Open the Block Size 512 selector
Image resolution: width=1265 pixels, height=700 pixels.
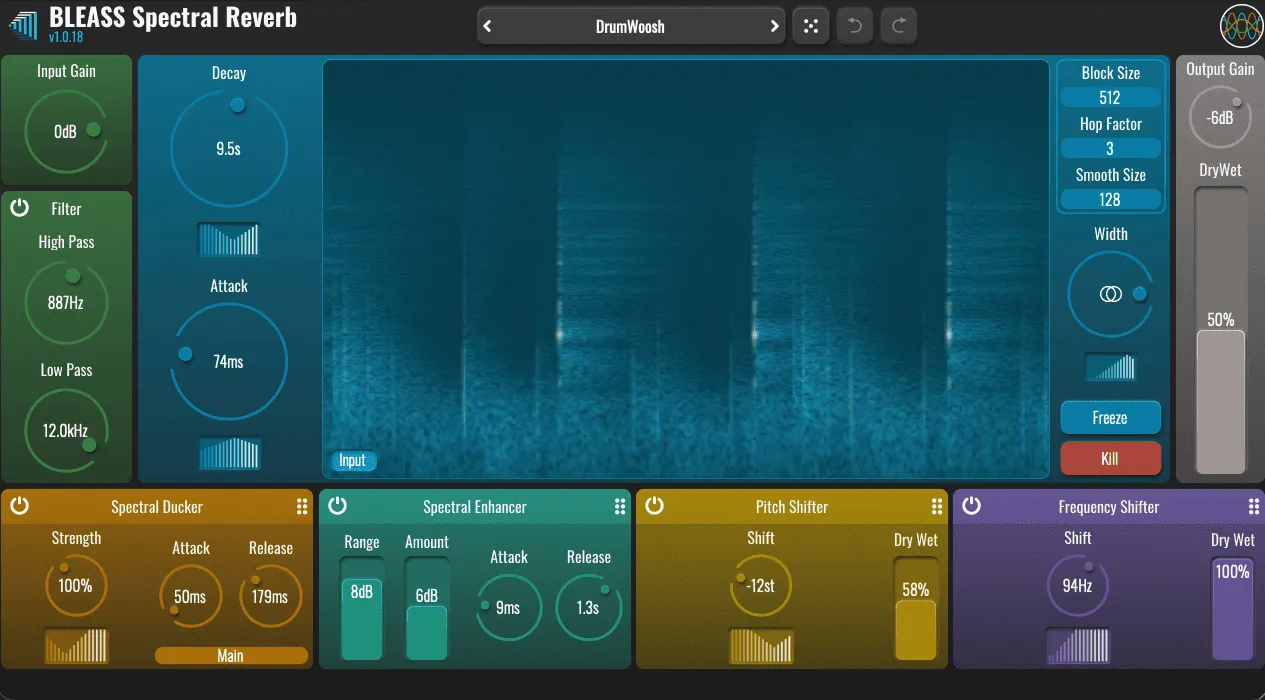(x=1110, y=97)
